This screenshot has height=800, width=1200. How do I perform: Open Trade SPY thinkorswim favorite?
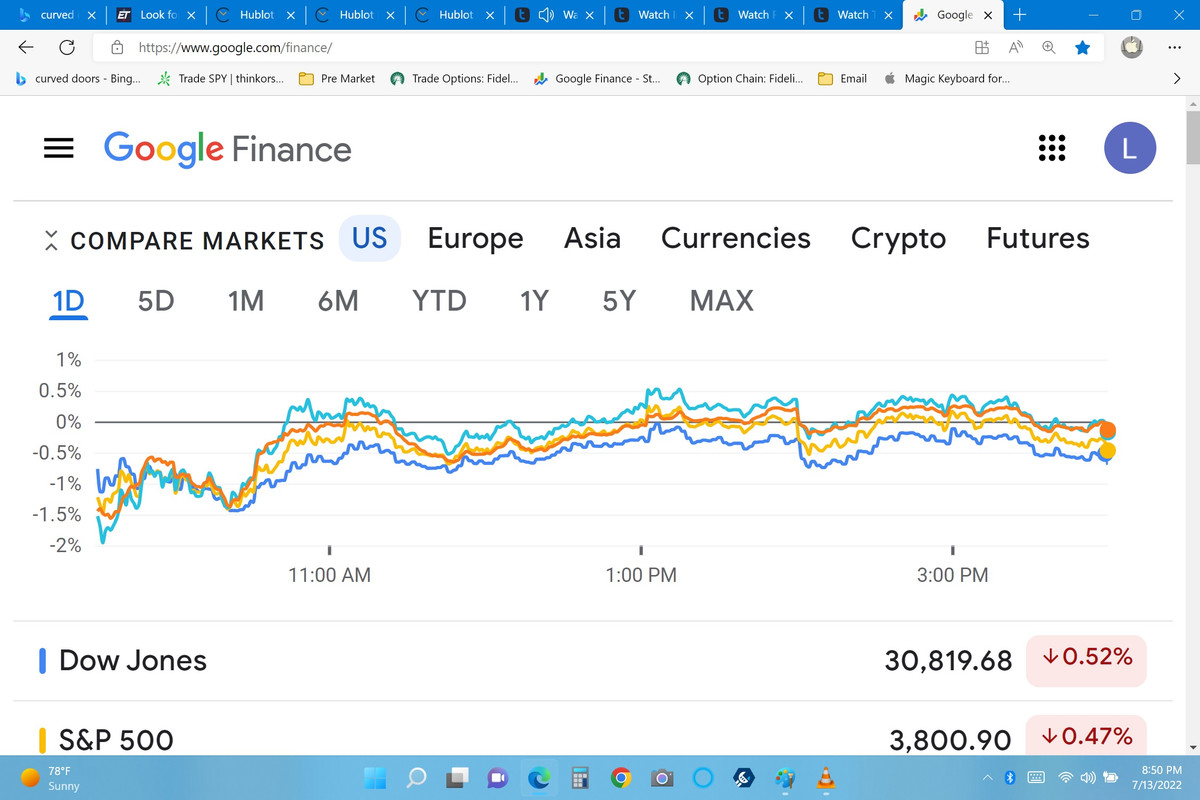(x=221, y=78)
